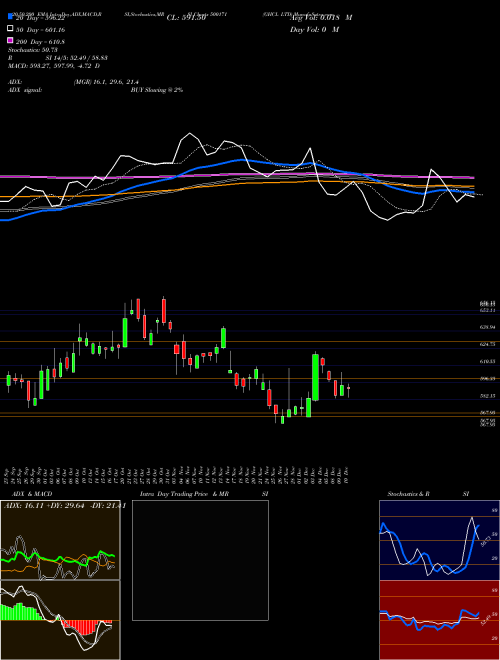500x660 pixels.
Task: Select the '200 Day = 610.8' legend text
Action: coord(40,42)
